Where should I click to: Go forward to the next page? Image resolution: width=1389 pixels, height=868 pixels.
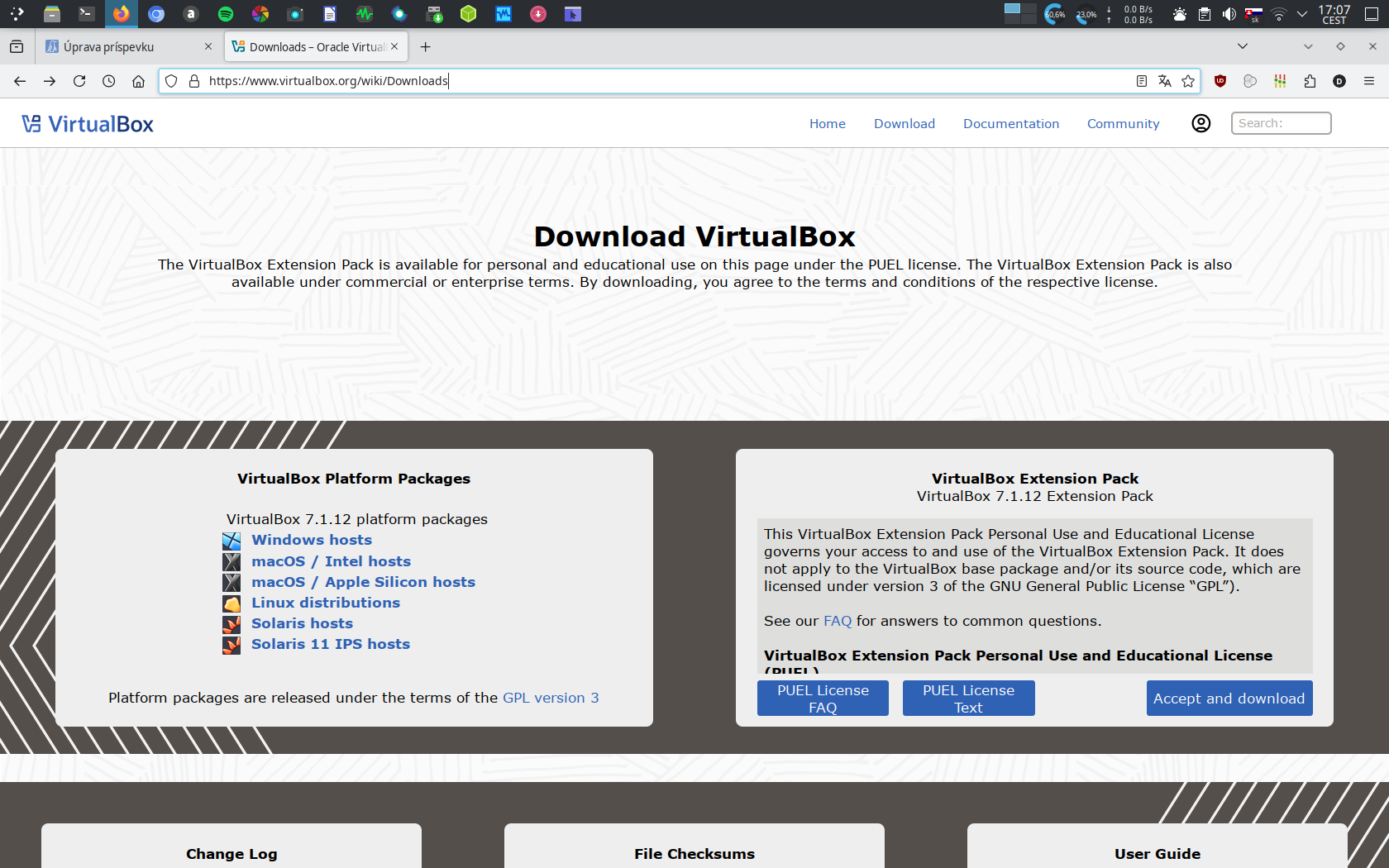[50, 81]
